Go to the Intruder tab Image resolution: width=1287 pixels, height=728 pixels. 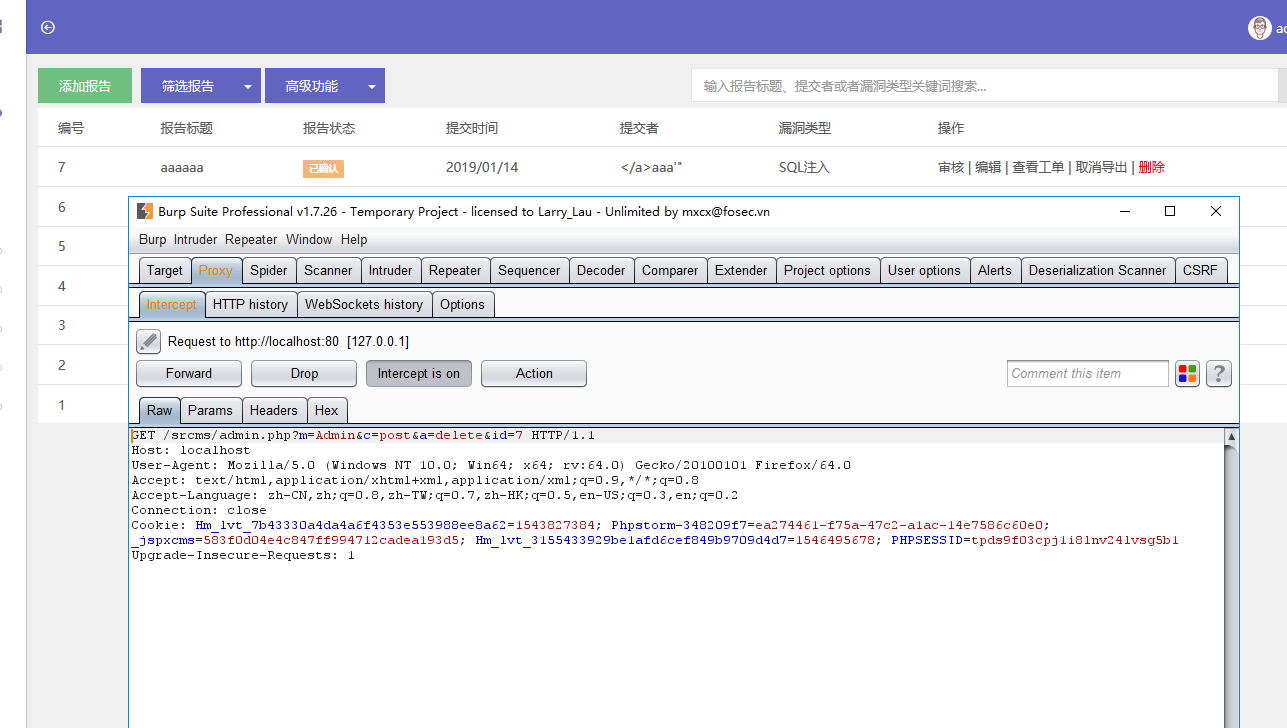(x=390, y=270)
